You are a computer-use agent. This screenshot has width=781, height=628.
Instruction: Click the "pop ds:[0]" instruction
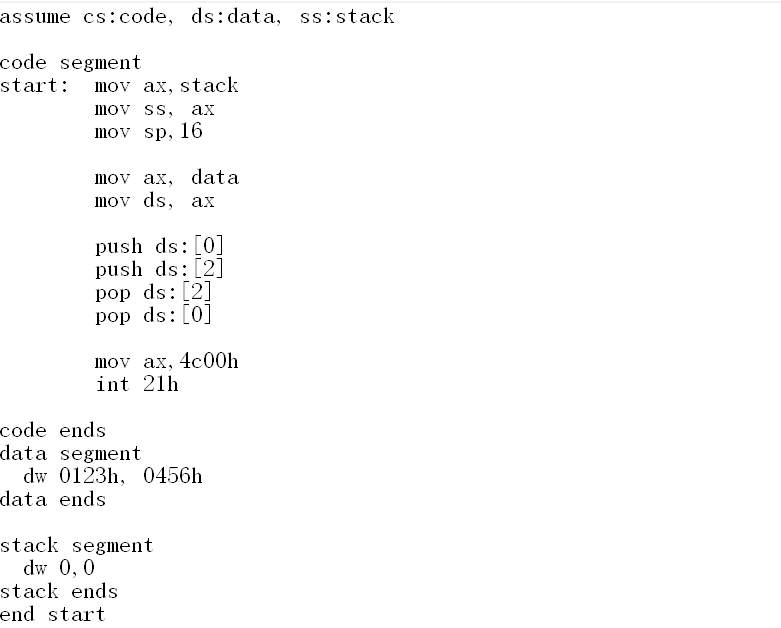tap(154, 315)
